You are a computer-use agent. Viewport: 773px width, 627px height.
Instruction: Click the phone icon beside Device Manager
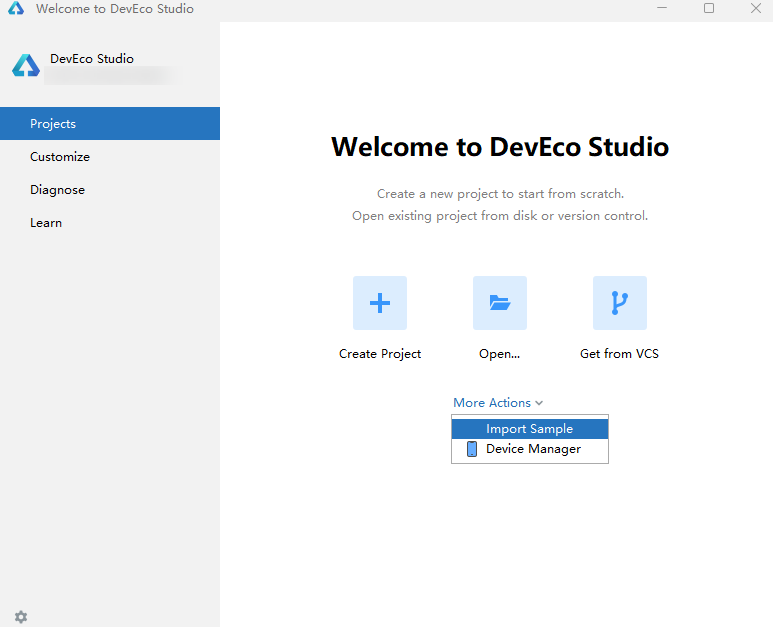(x=472, y=449)
